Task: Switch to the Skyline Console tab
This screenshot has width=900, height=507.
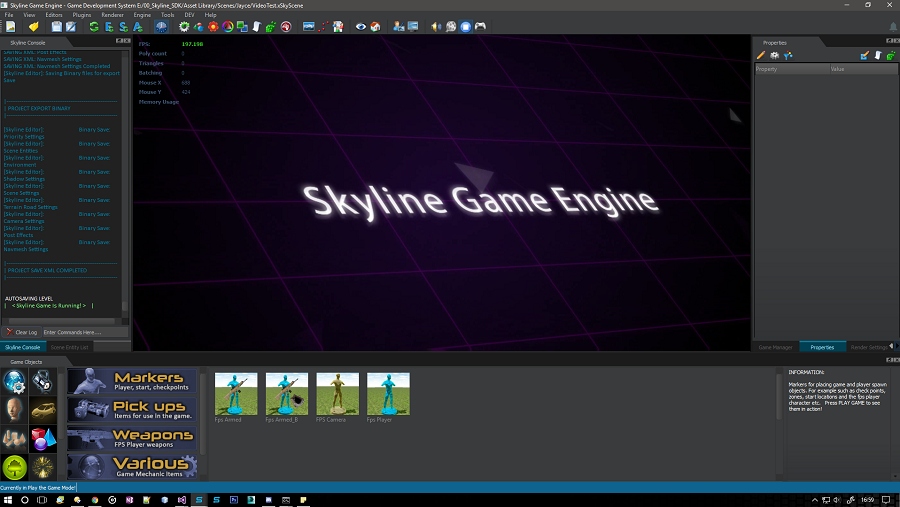Action: pyautogui.click(x=23, y=347)
